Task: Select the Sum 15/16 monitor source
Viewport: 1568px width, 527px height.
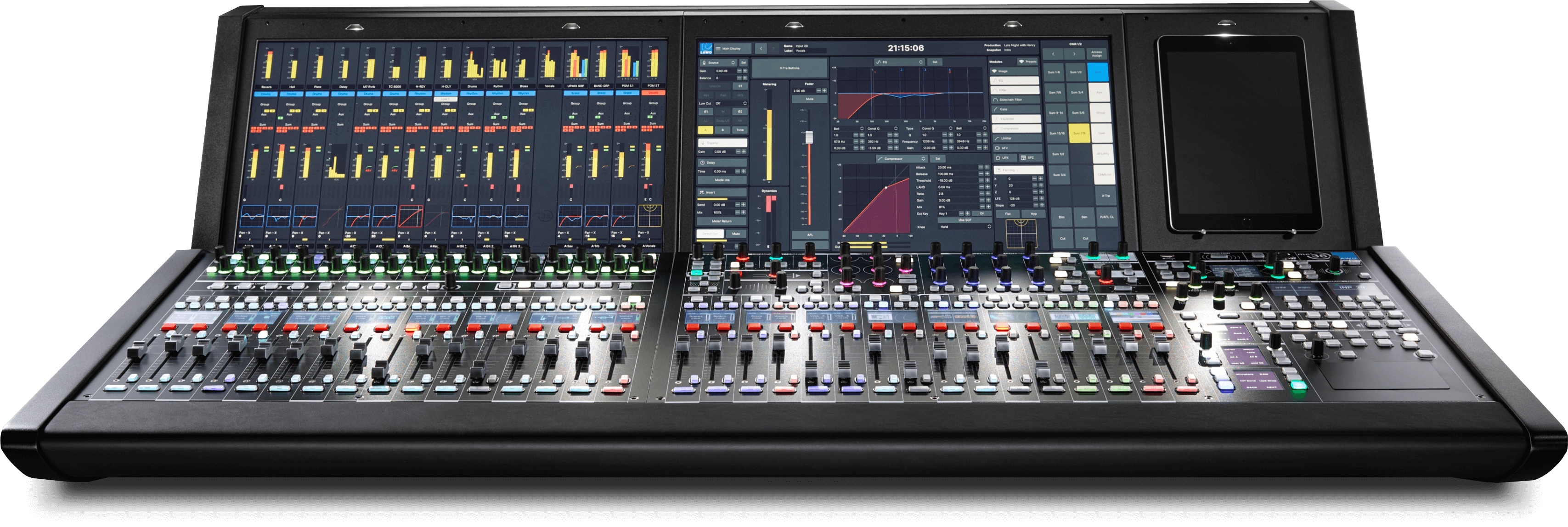Action: pos(1057,133)
